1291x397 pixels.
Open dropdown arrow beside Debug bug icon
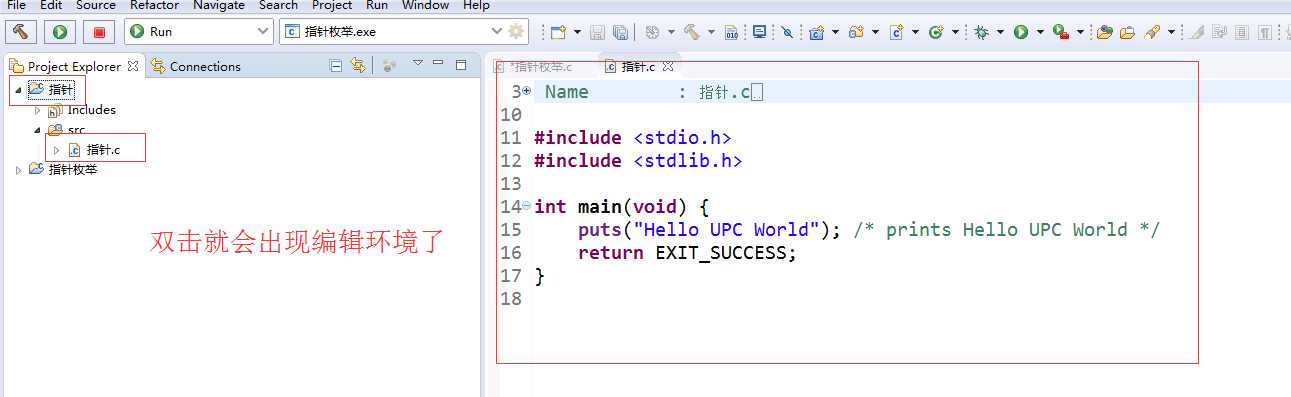coord(1001,32)
